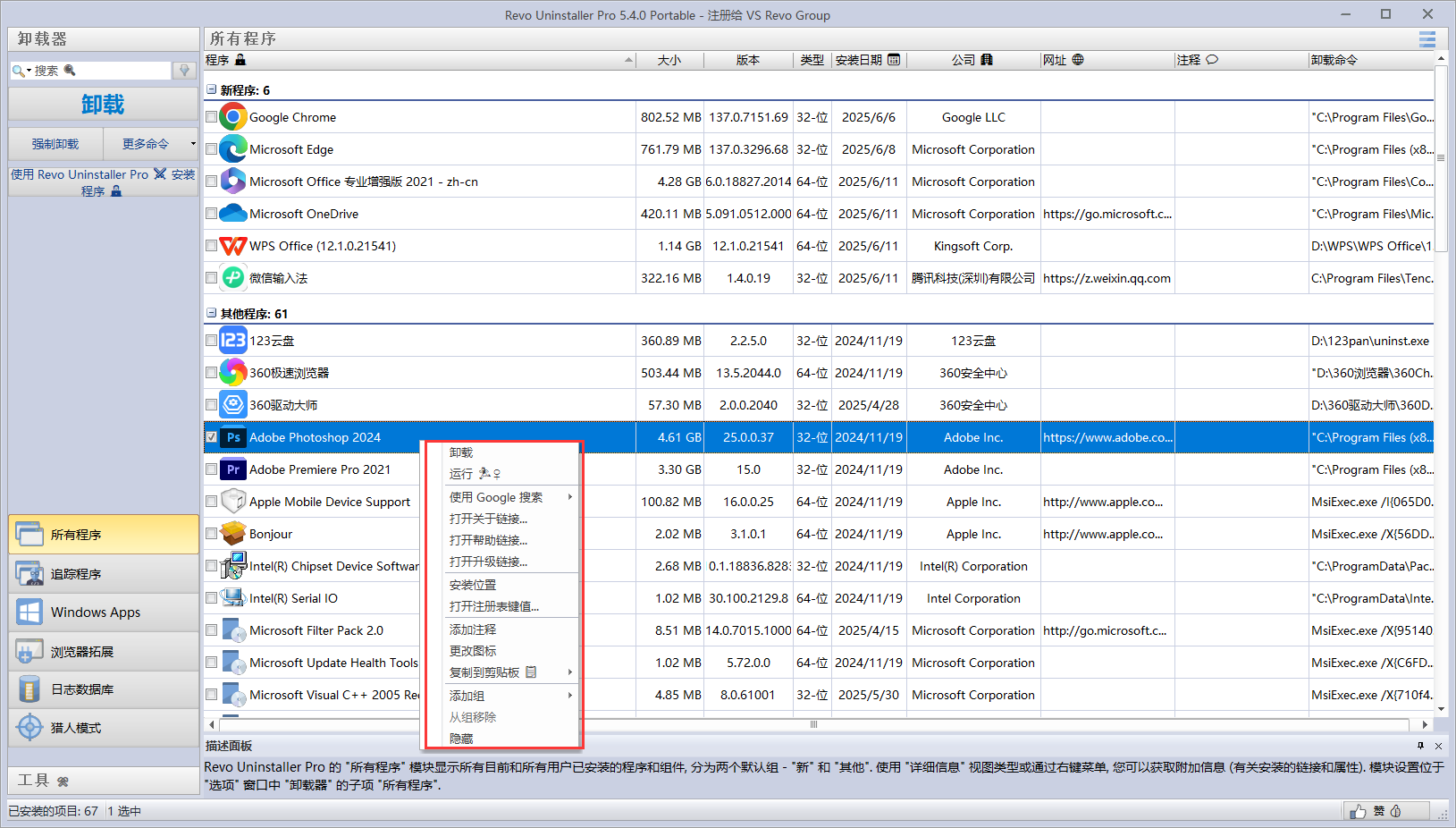Open the 更多命令 dropdown arrow

[193, 144]
